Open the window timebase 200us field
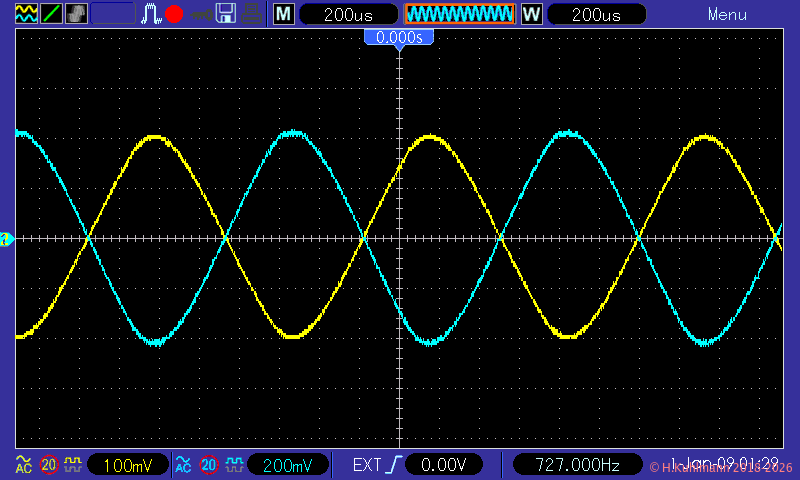 coord(597,14)
